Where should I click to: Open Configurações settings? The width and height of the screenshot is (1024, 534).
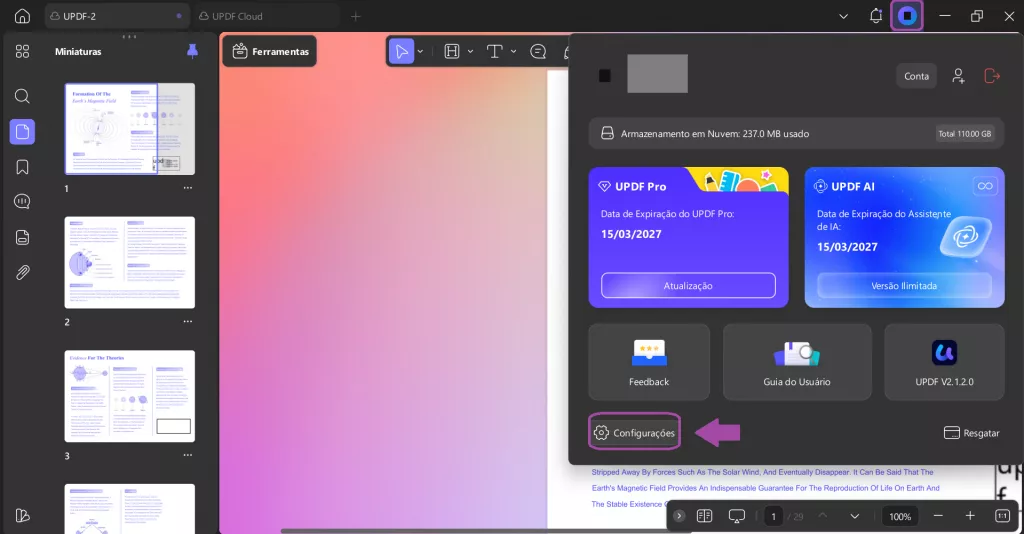[634, 432]
